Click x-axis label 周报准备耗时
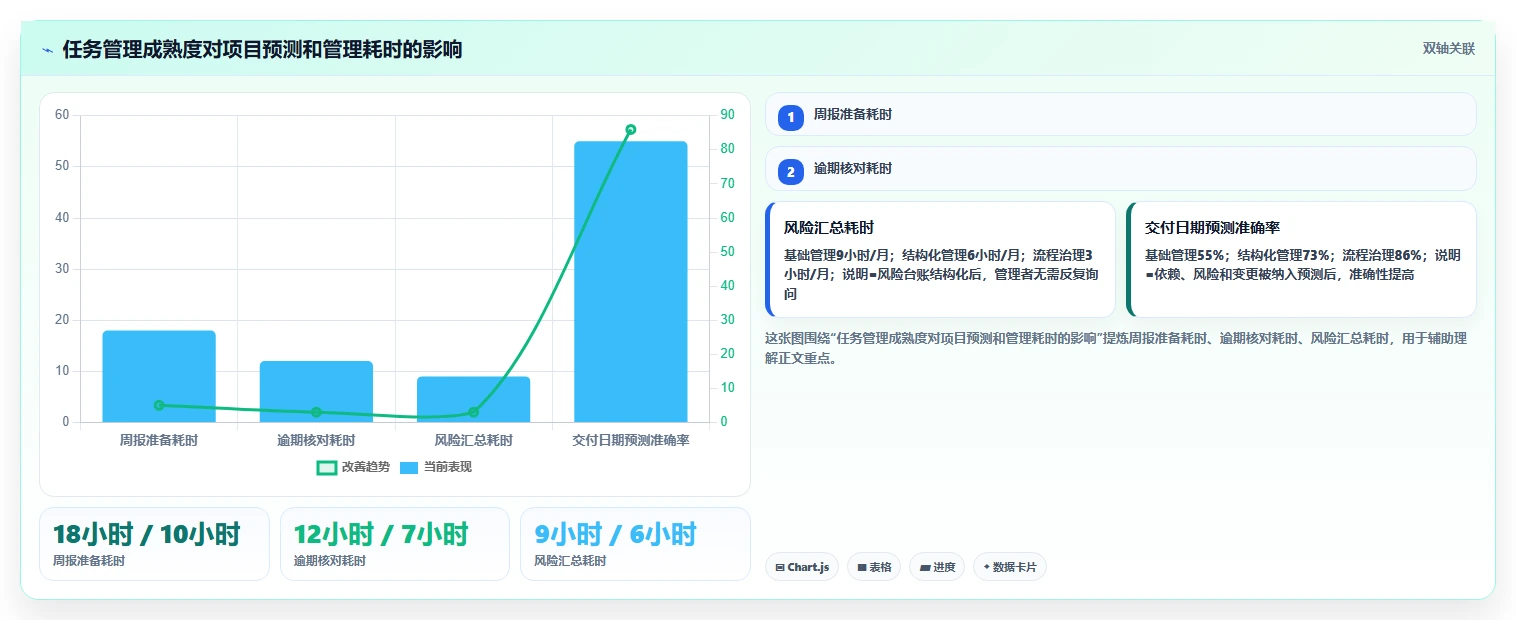This screenshot has height=620, width=1516. (x=159, y=440)
